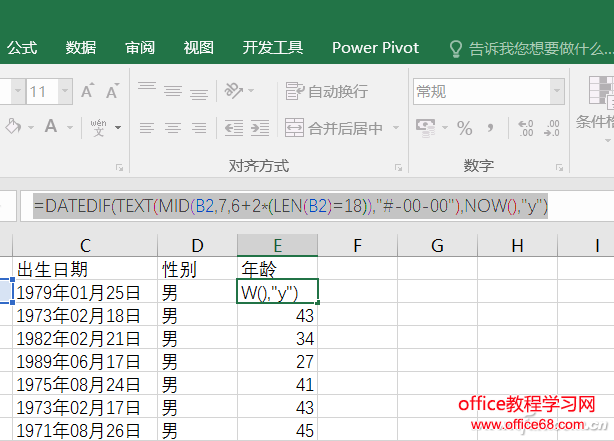614x441 pixels.
Task: Increase the cell indent
Action: click(x=260, y=128)
